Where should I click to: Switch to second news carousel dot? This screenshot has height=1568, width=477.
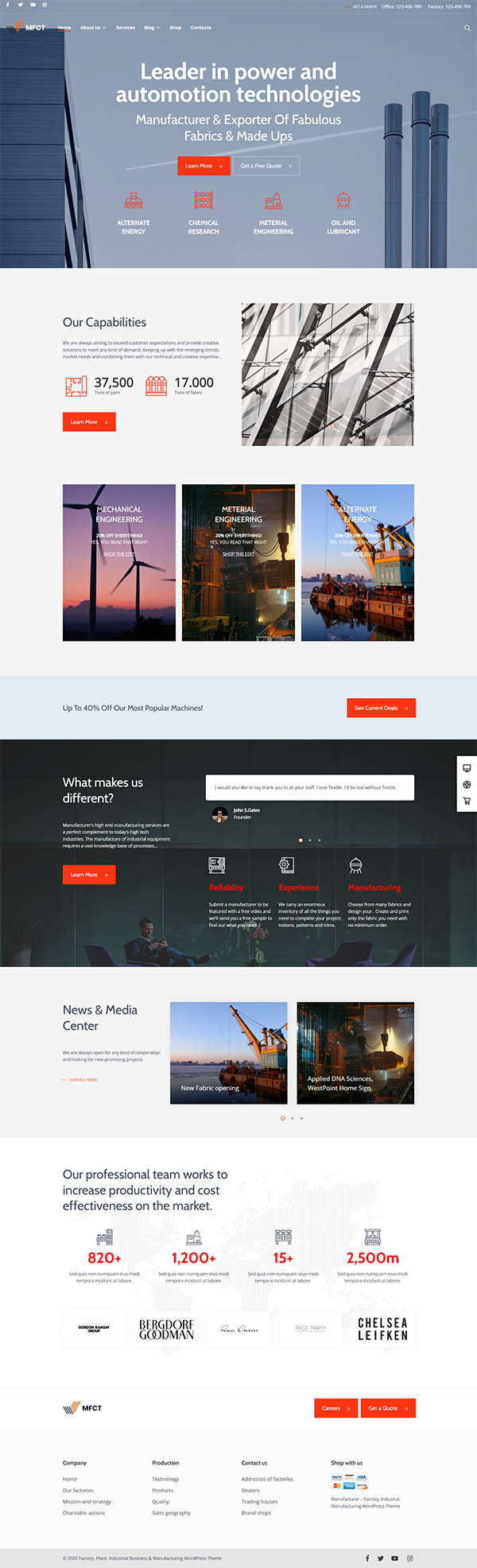[292, 1118]
